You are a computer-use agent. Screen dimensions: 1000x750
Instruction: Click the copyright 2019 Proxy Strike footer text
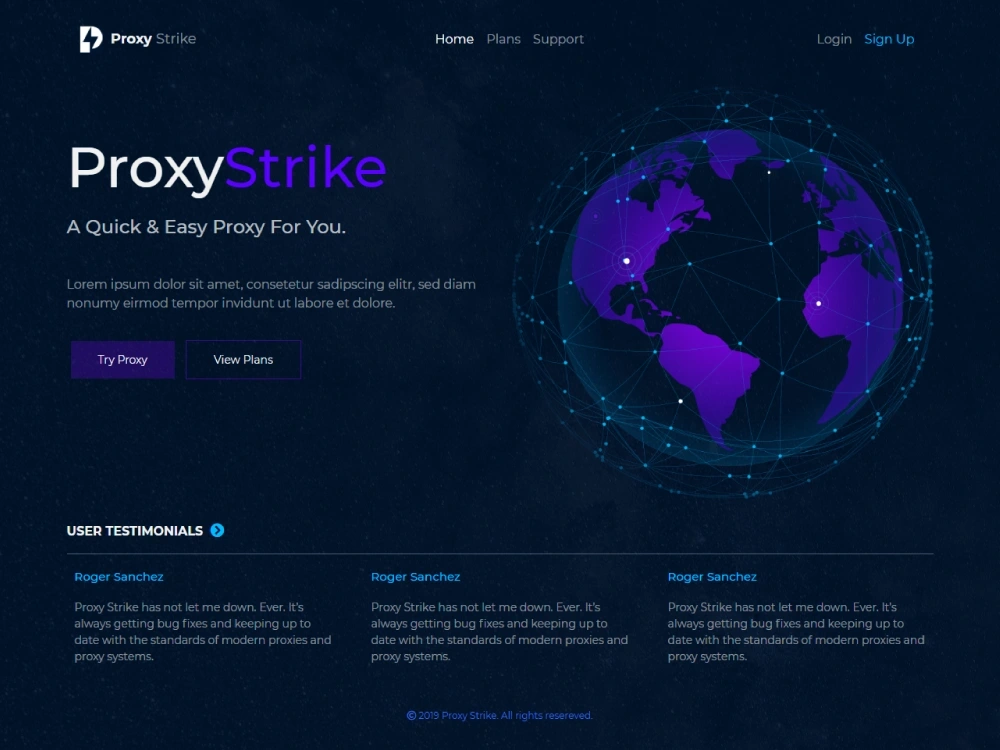click(499, 716)
